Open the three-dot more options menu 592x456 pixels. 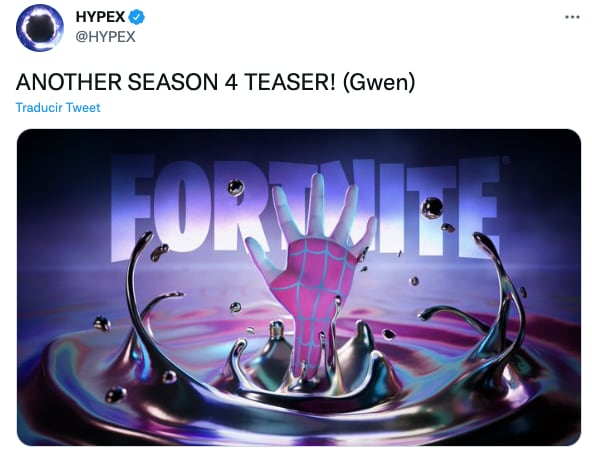pos(572,17)
